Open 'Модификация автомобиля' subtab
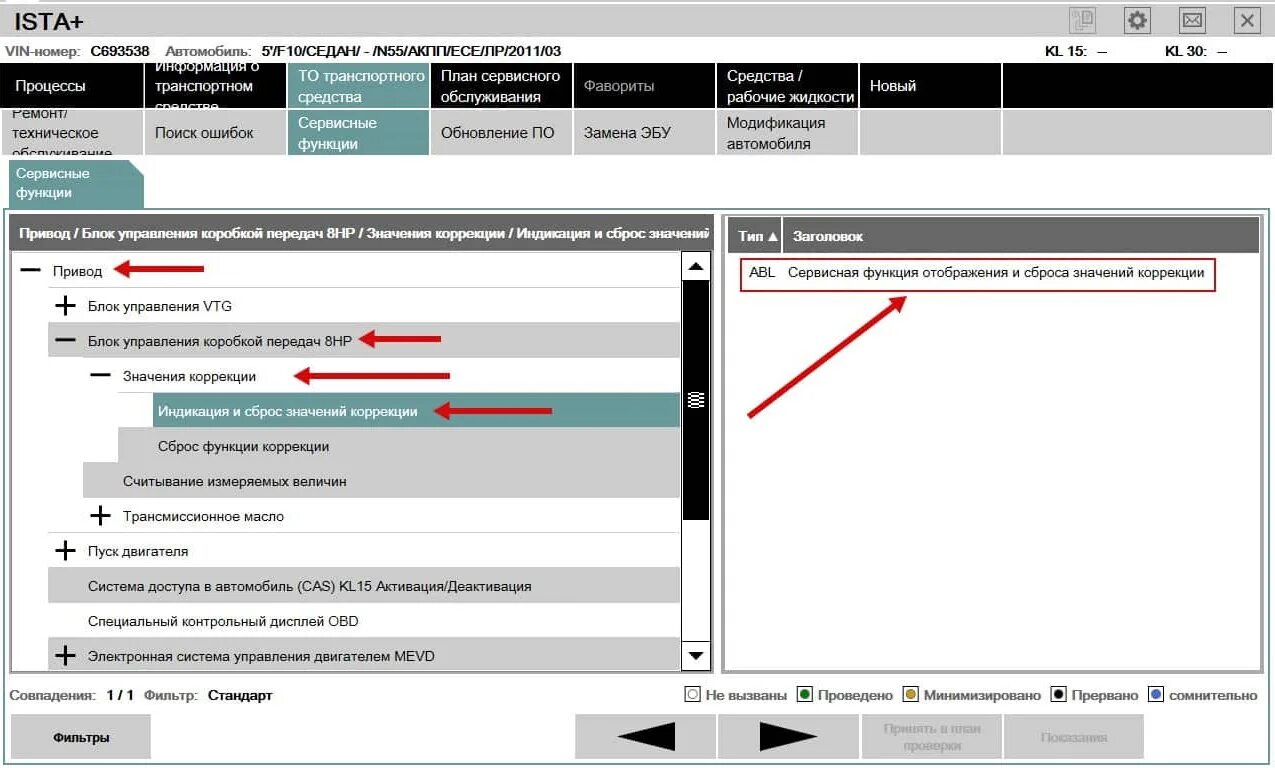 click(787, 132)
